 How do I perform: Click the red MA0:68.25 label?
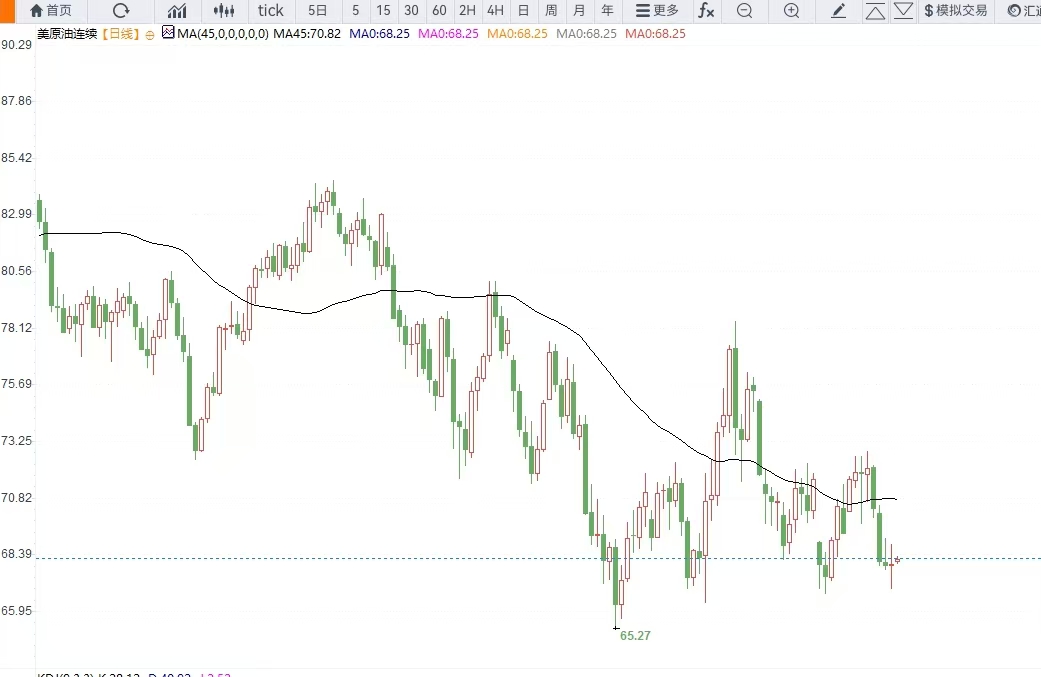(x=655, y=34)
